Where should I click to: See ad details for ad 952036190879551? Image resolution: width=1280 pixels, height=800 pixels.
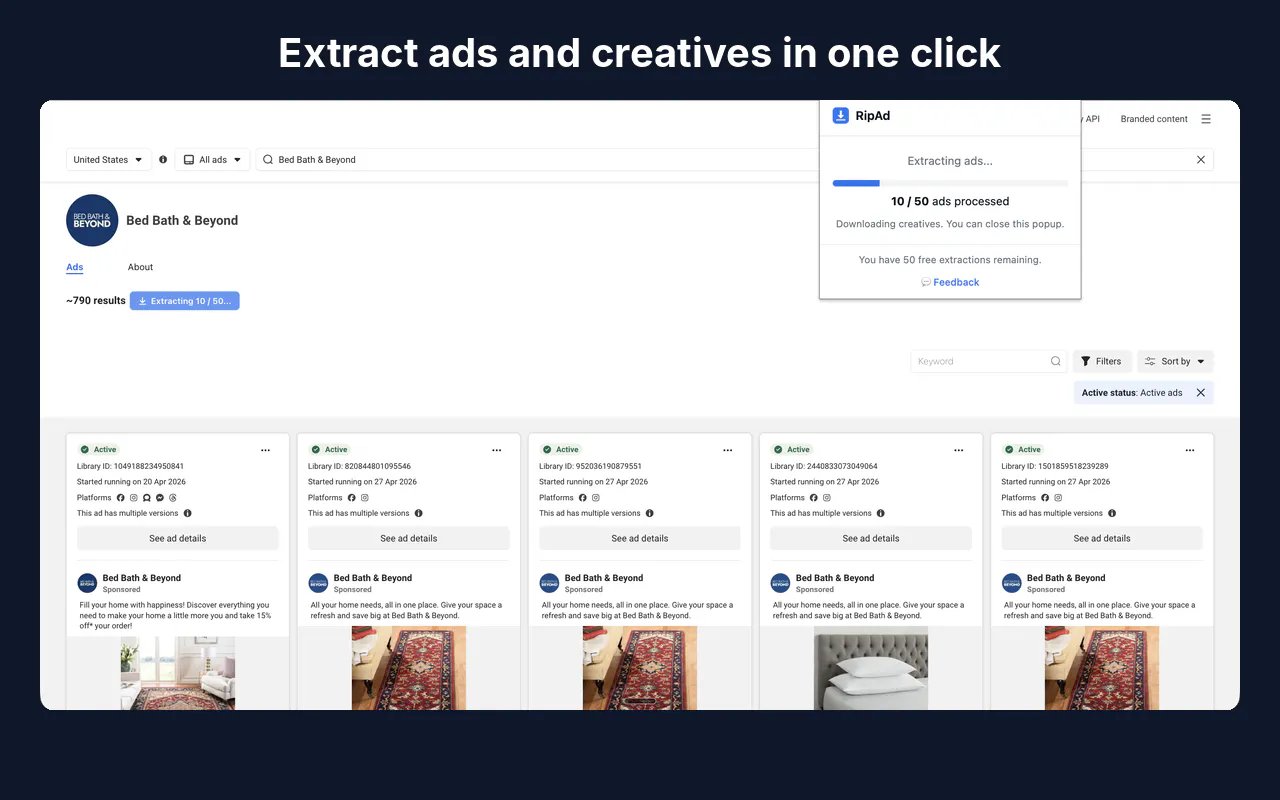pos(640,538)
